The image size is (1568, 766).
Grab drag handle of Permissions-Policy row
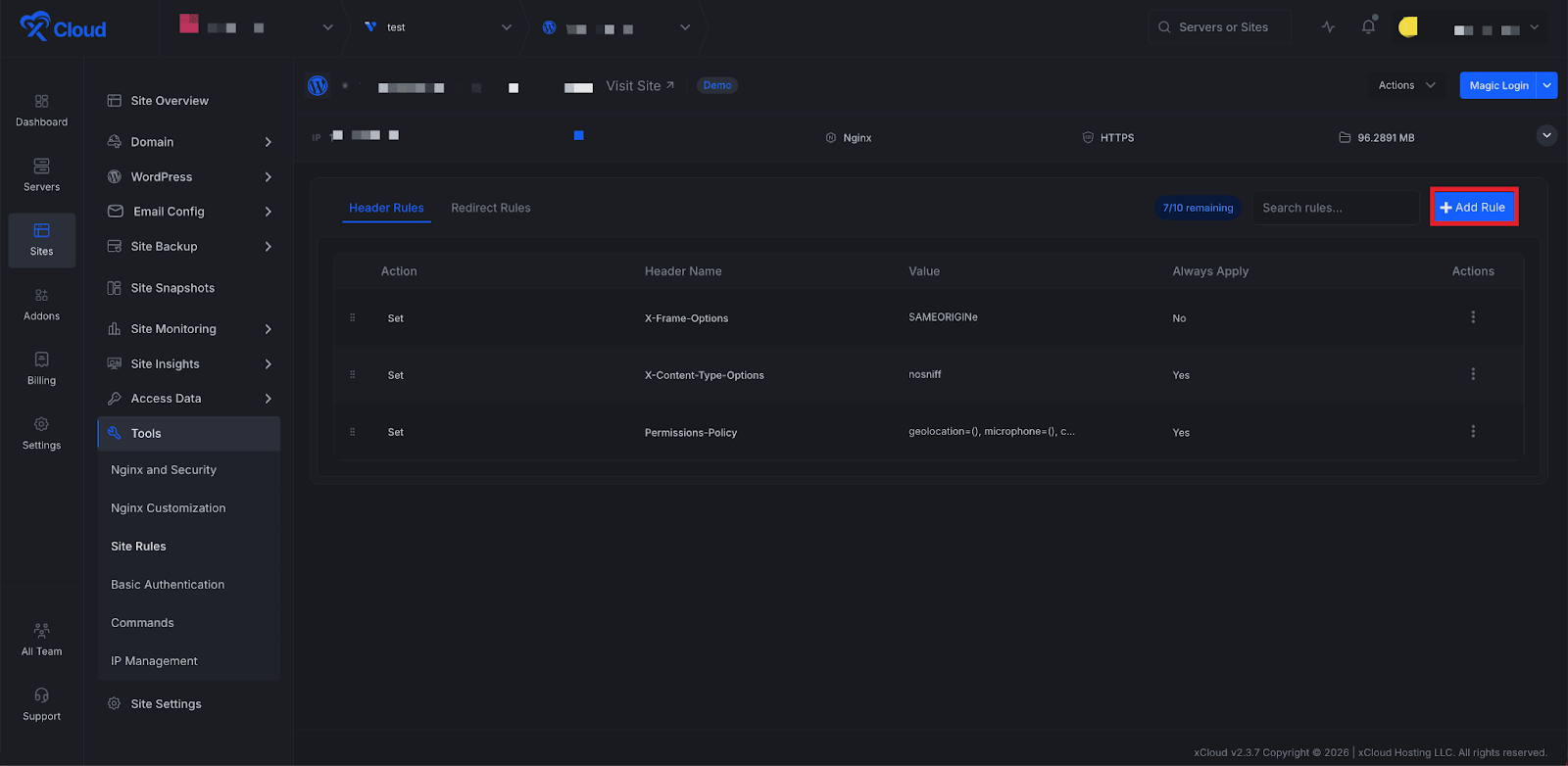click(x=353, y=432)
